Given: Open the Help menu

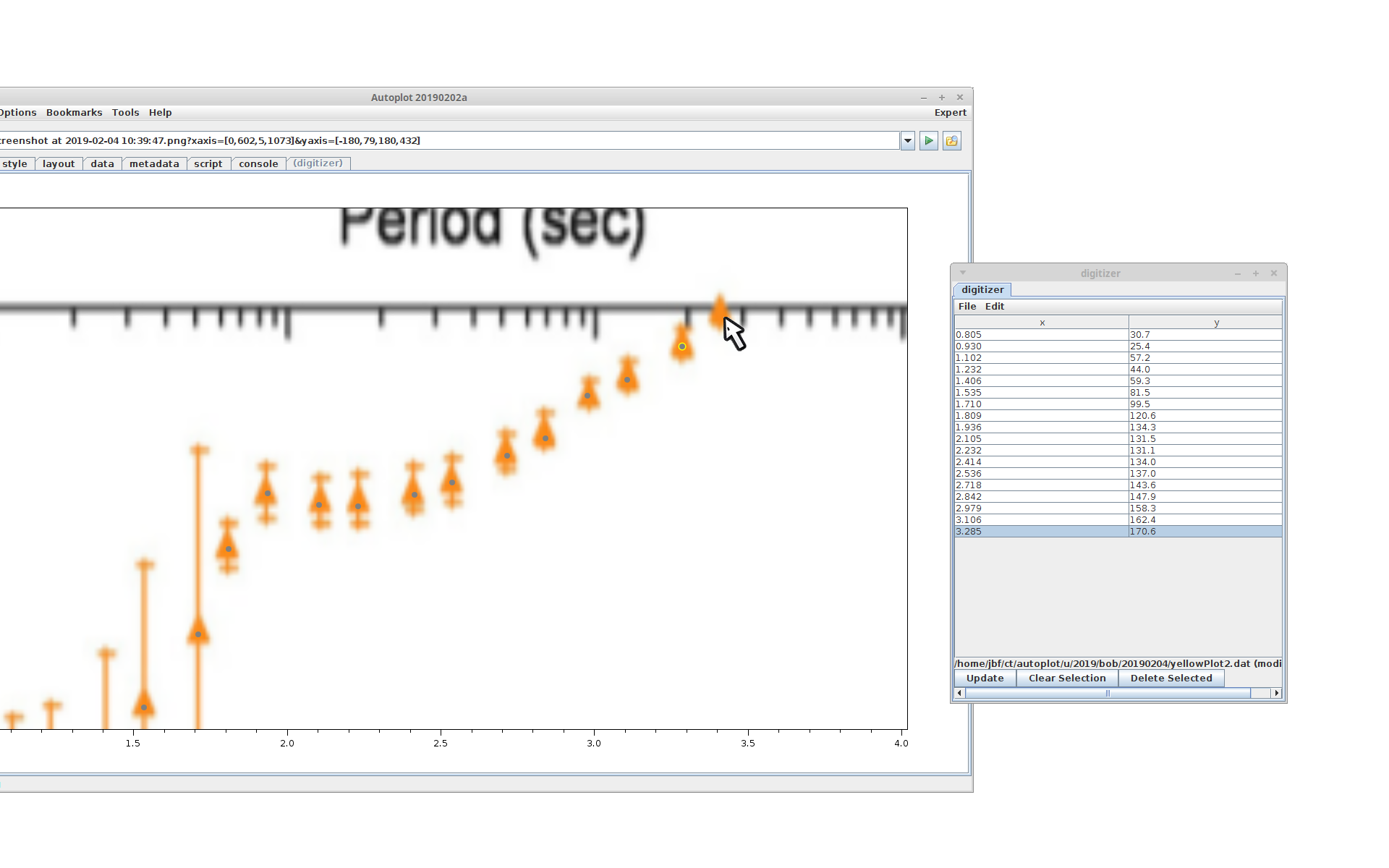Looking at the screenshot, I should (160, 113).
